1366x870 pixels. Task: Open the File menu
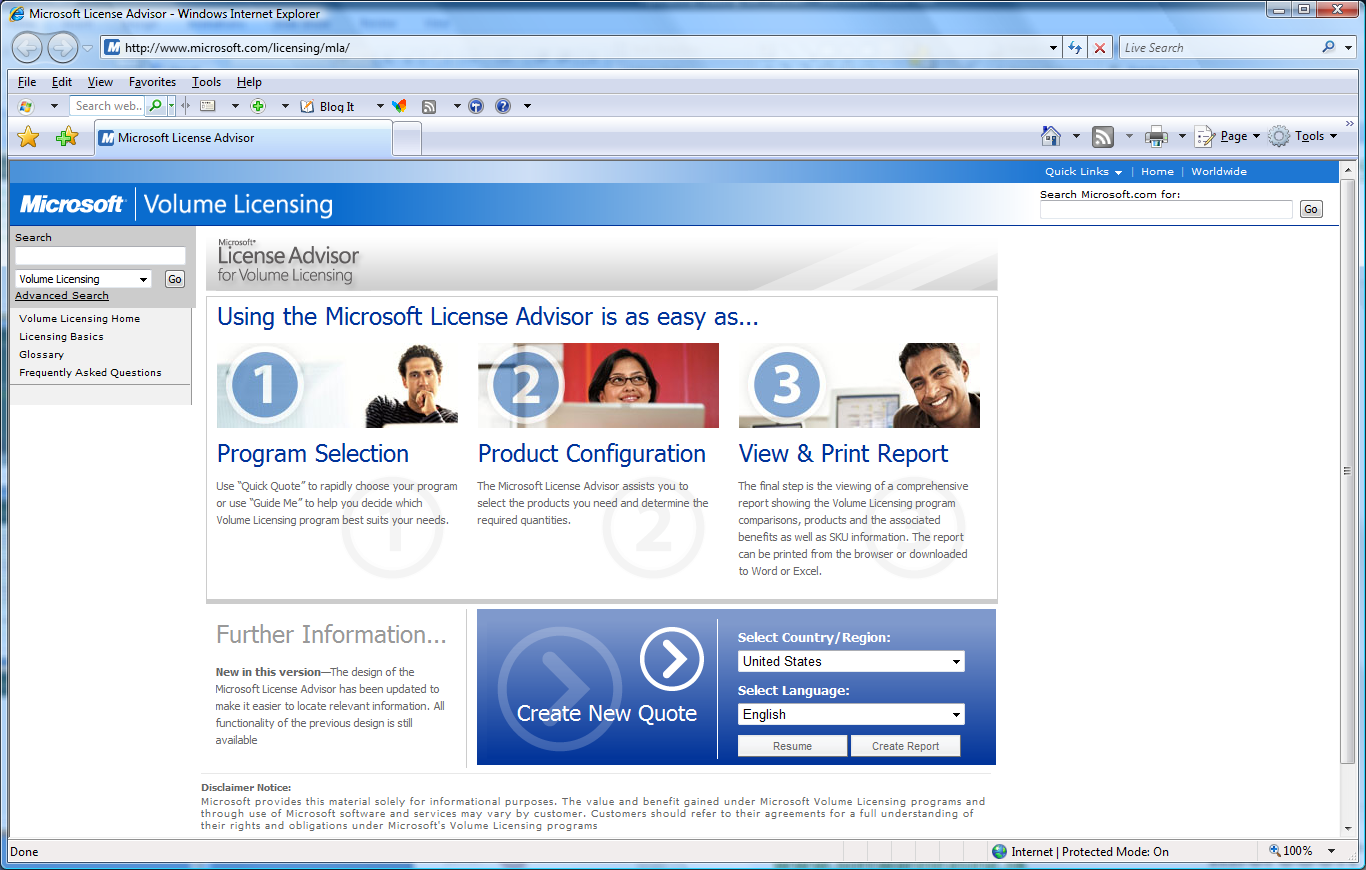click(27, 82)
